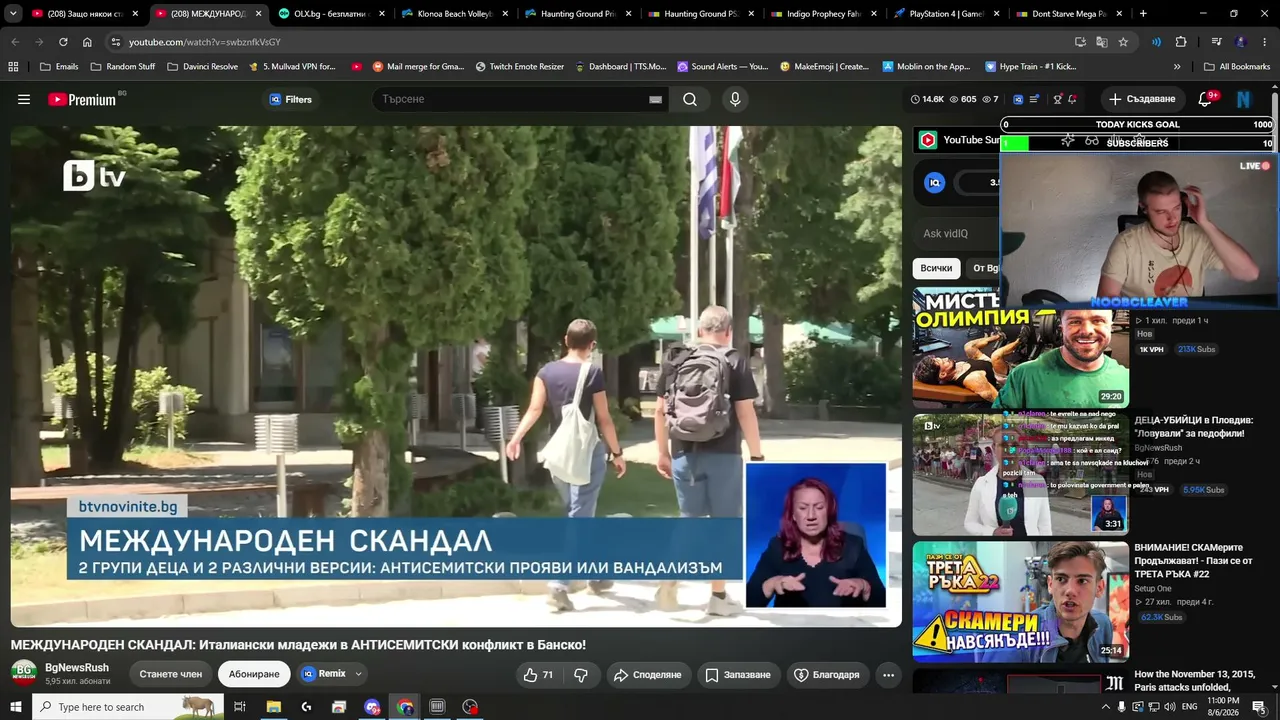Show hidden system tray icons

tap(1105, 707)
